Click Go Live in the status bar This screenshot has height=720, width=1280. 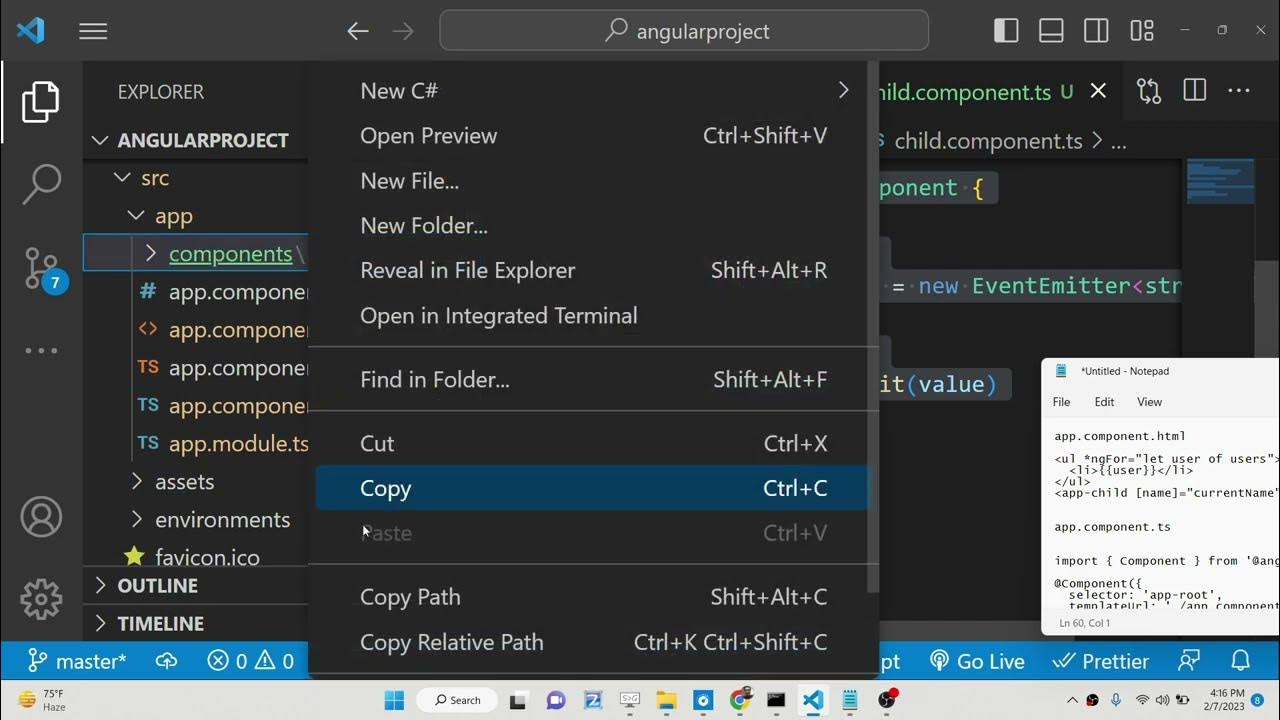point(977,661)
